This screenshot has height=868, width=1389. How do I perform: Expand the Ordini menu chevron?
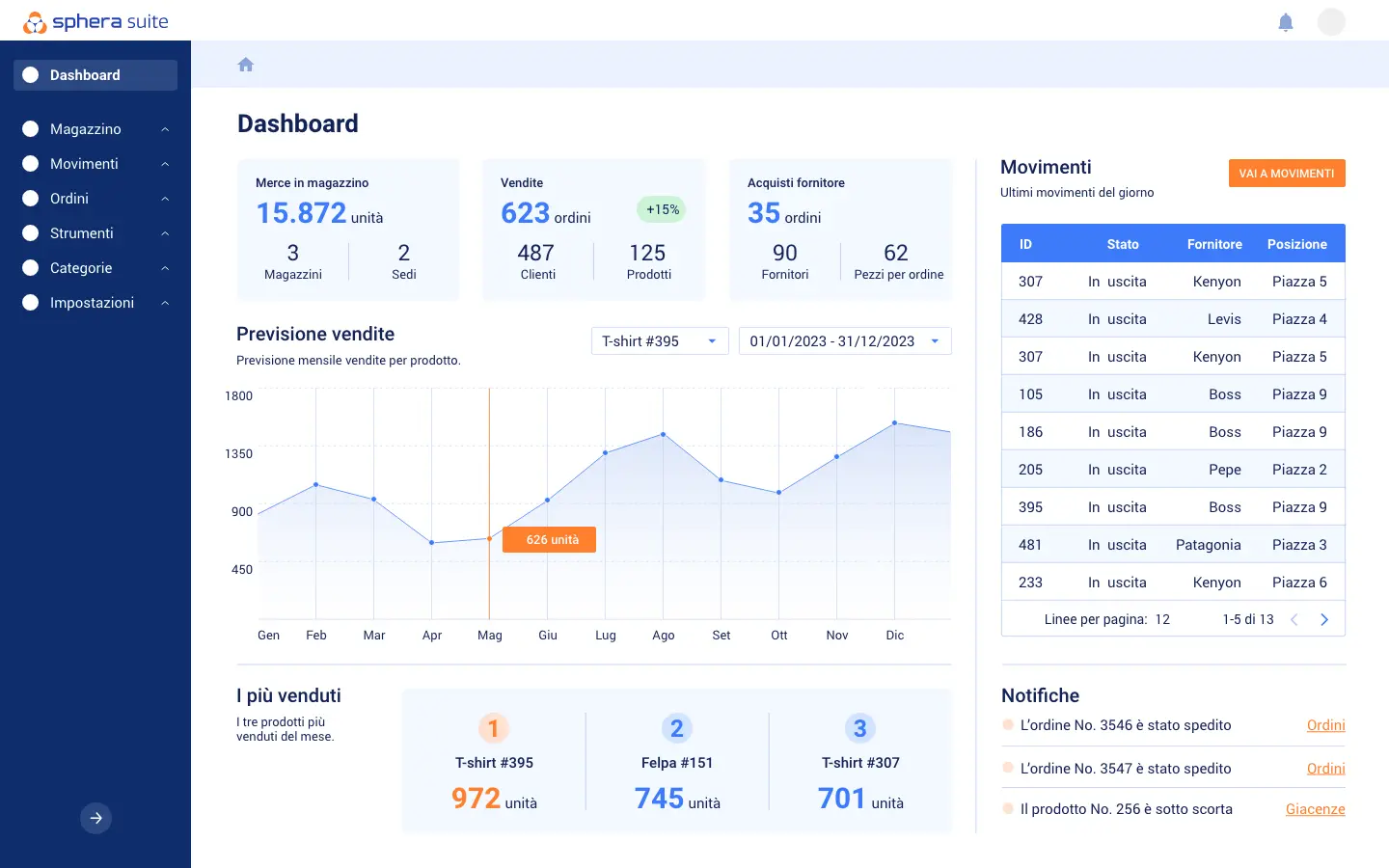pos(165,199)
